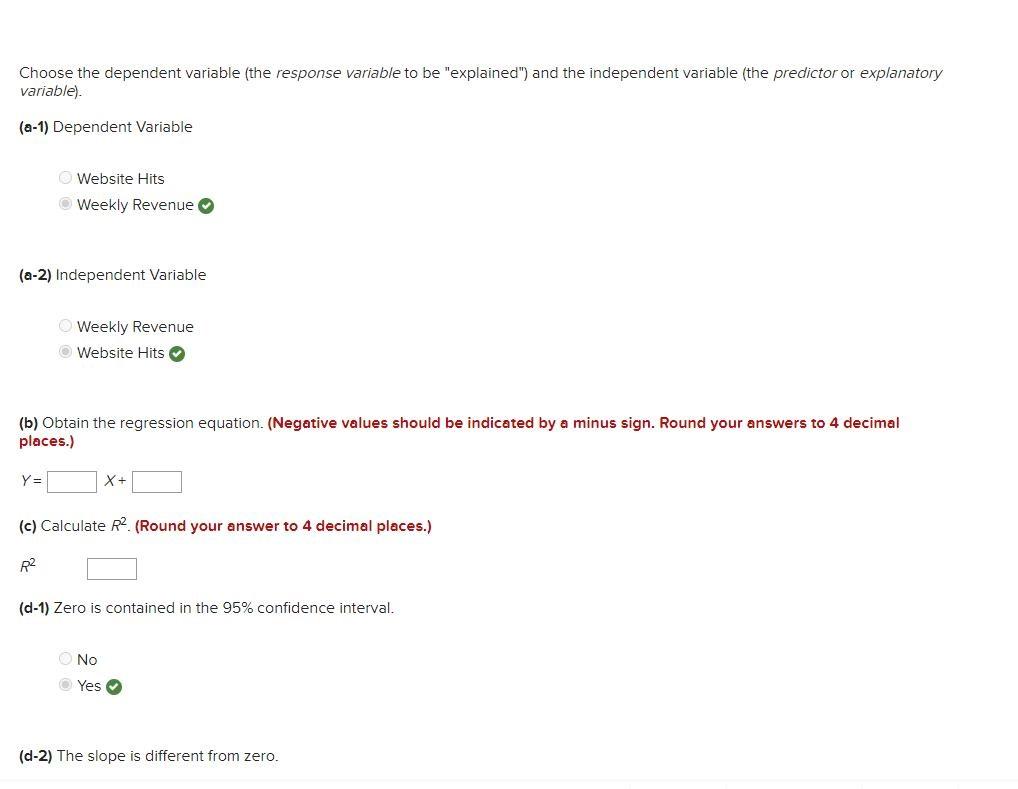Select Website Hits as independent variable
The image size is (1018, 789).
tap(65, 351)
